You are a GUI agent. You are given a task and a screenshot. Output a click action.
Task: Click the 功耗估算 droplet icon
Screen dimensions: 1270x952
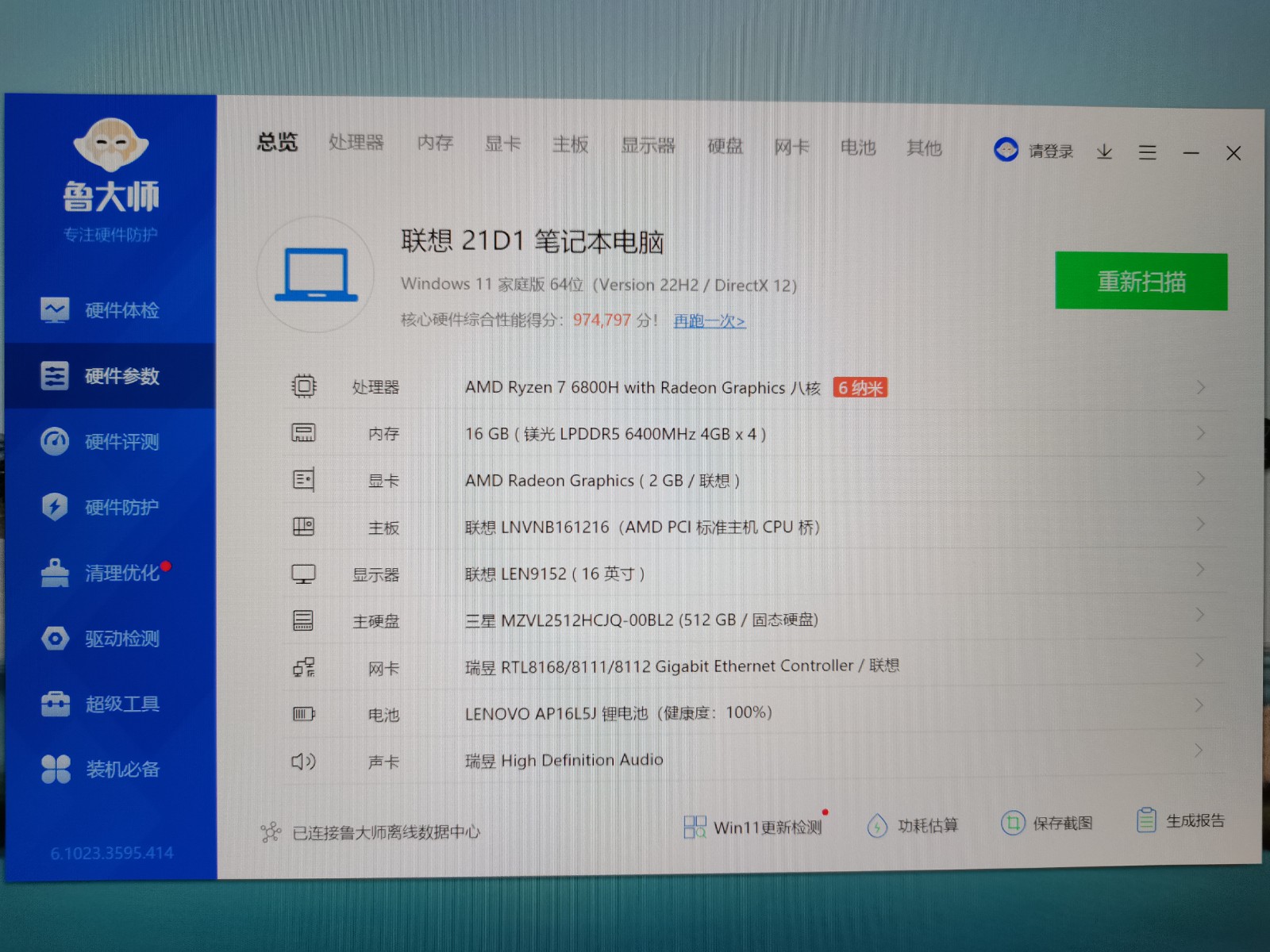(x=876, y=825)
